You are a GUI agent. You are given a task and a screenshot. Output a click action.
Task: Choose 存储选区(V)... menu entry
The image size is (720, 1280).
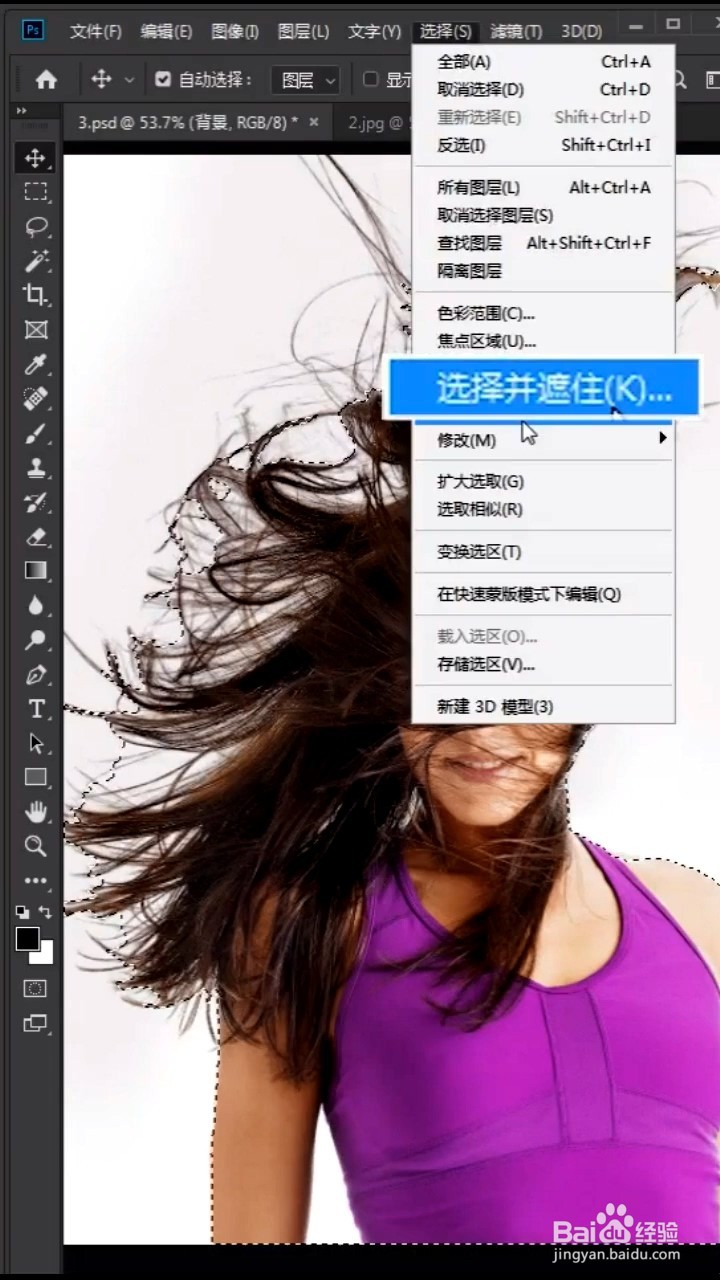[544, 664]
